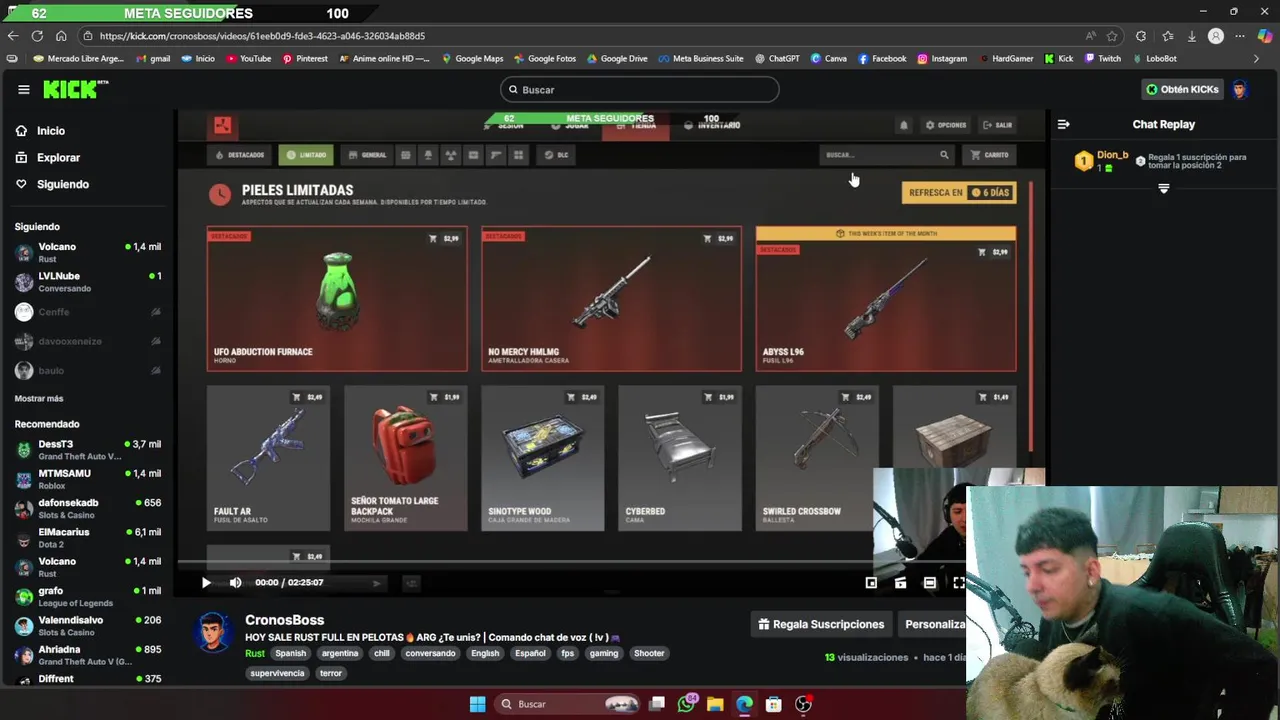Open LVLNube channel in sidebar

87,282
